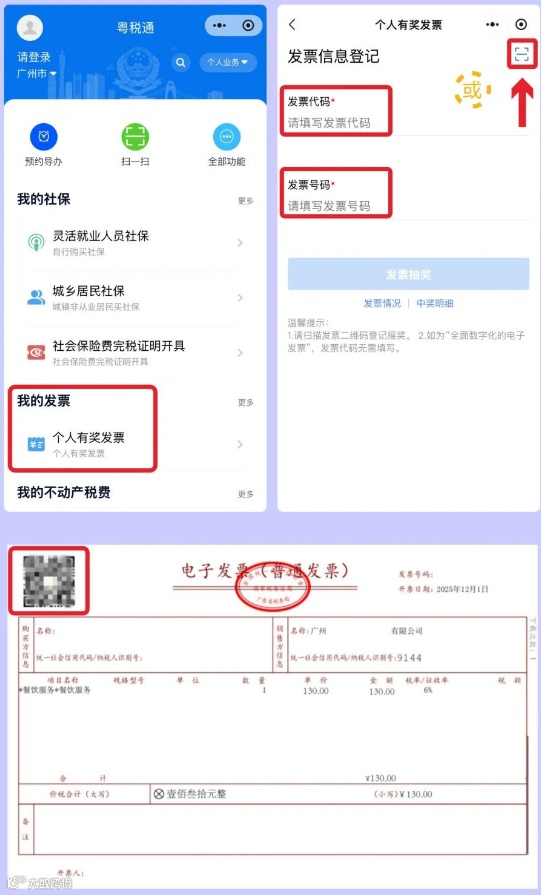
Task: Expand the 个人业务 dropdown
Action: coord(228,62)
